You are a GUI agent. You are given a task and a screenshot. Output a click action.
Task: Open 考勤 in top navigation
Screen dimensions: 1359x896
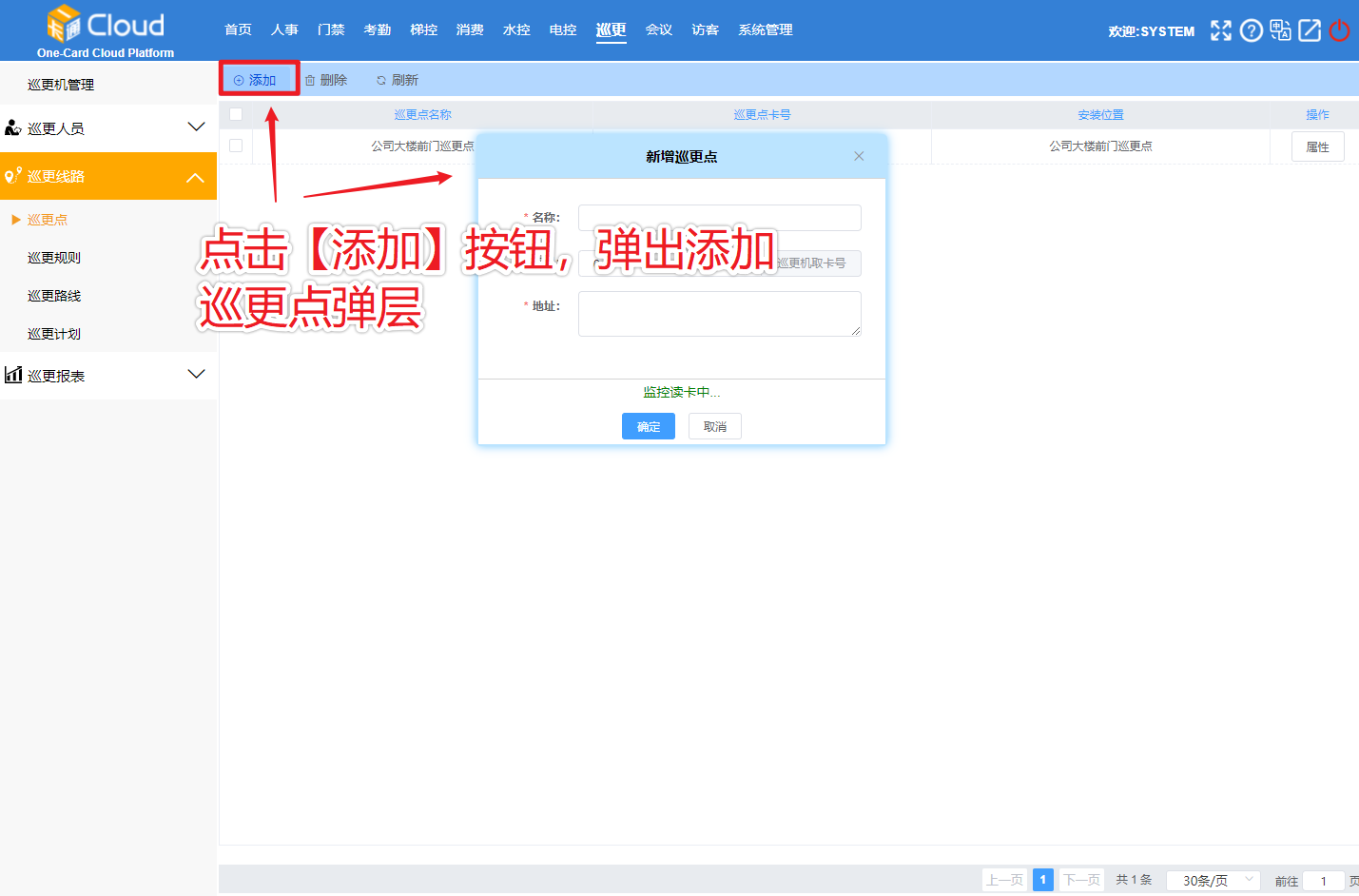(x=378, y=29)
